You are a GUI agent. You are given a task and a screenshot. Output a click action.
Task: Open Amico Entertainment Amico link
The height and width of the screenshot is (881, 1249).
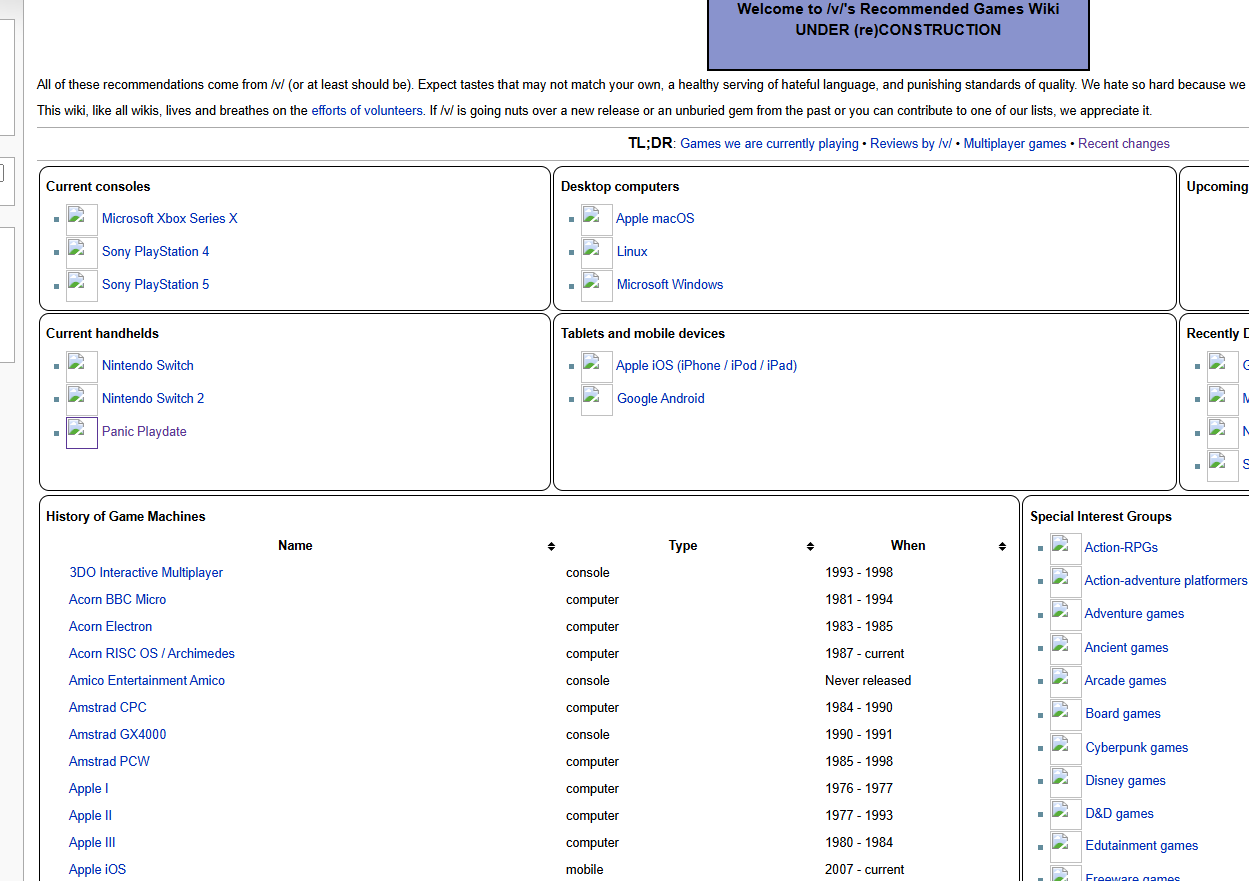(x=147, y=681)
